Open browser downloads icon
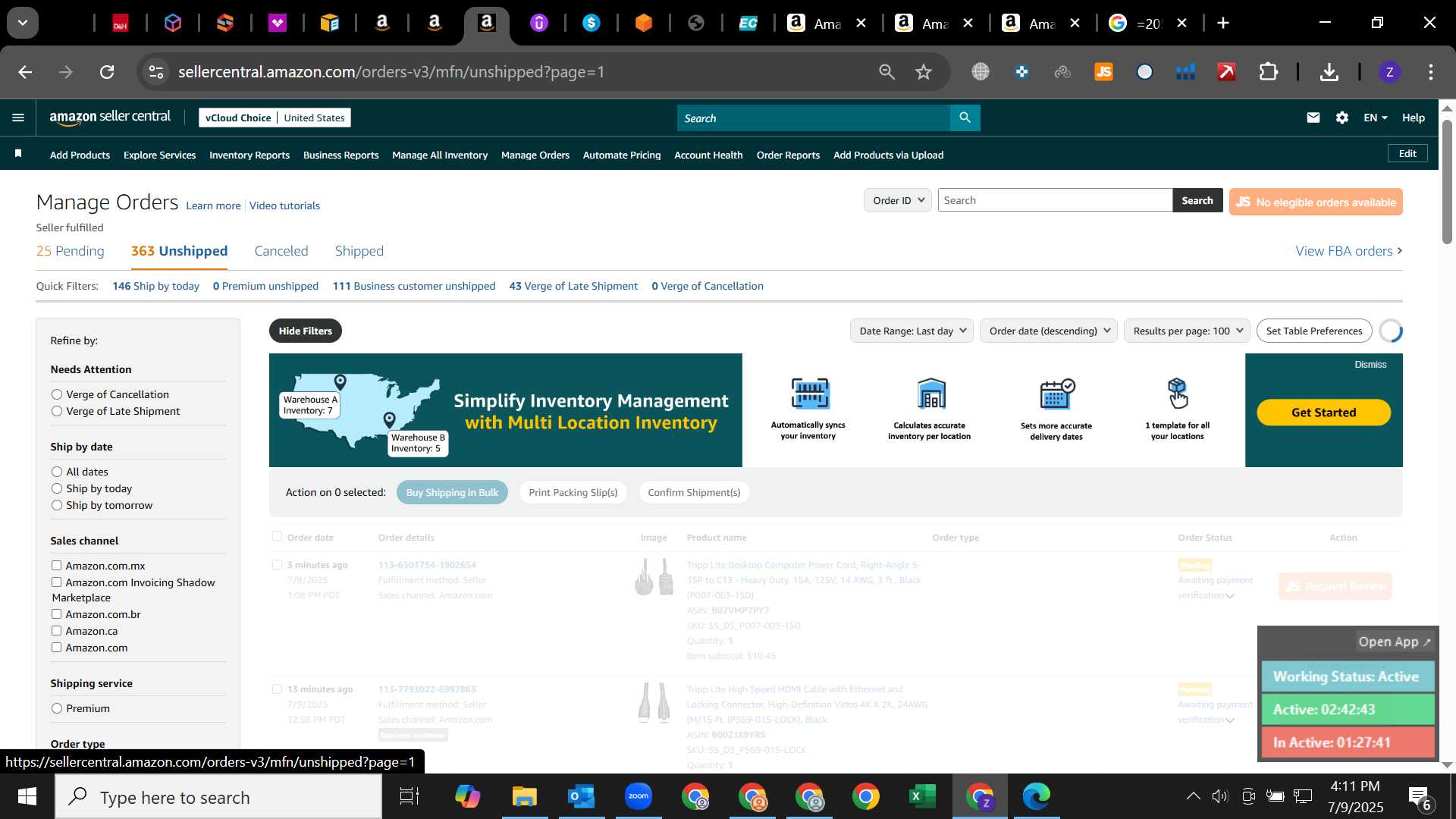The height and width of the screenshot is (819, 1456). click(1329, 72)
